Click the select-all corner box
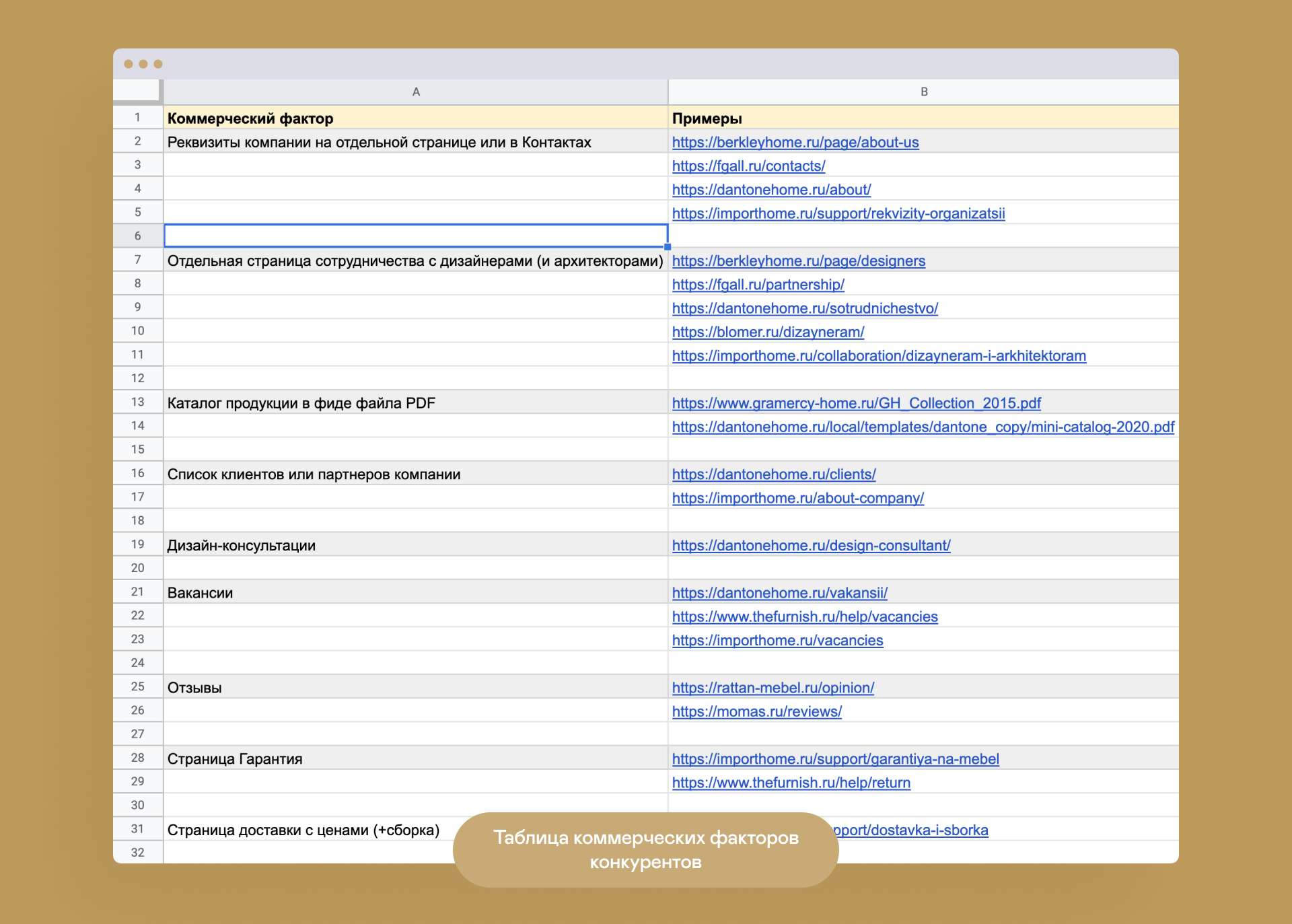Screen dimensions: 1292x924 137,92
